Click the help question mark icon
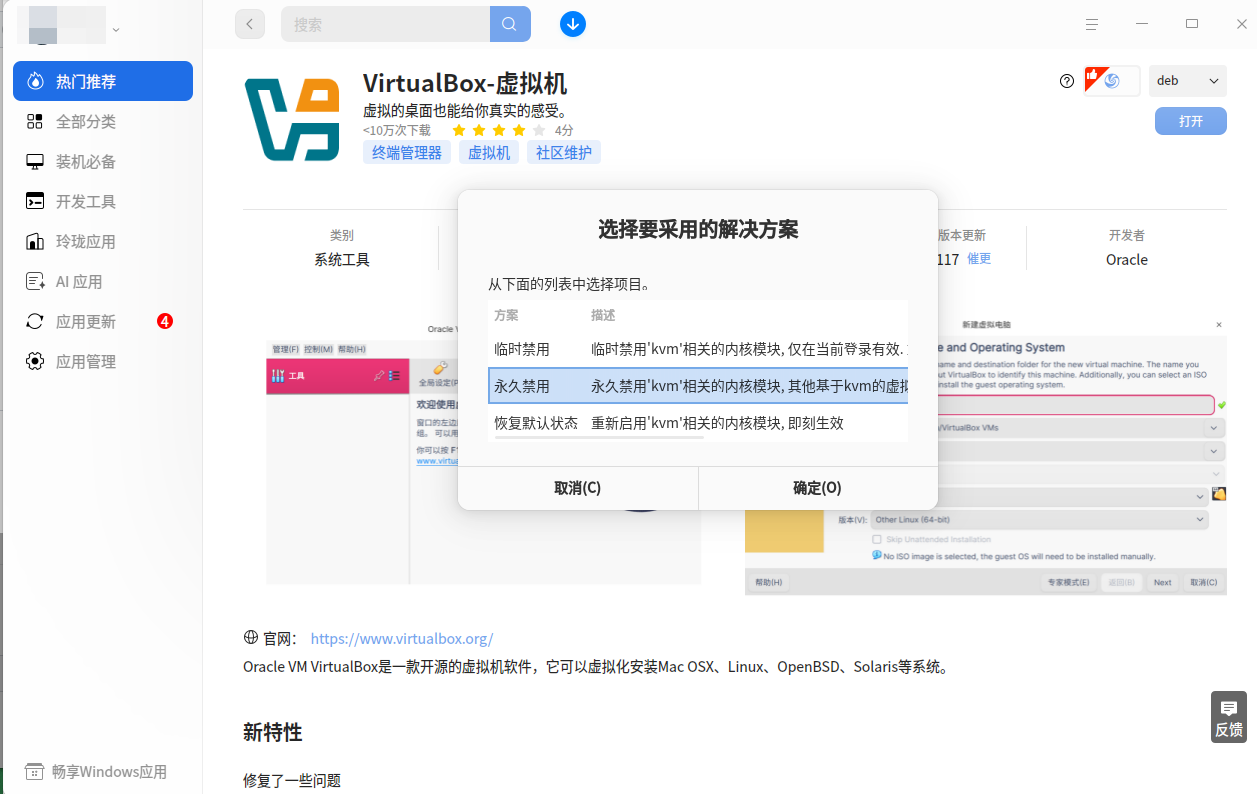The image size is (1257, 794). [x=1067, y=81]
